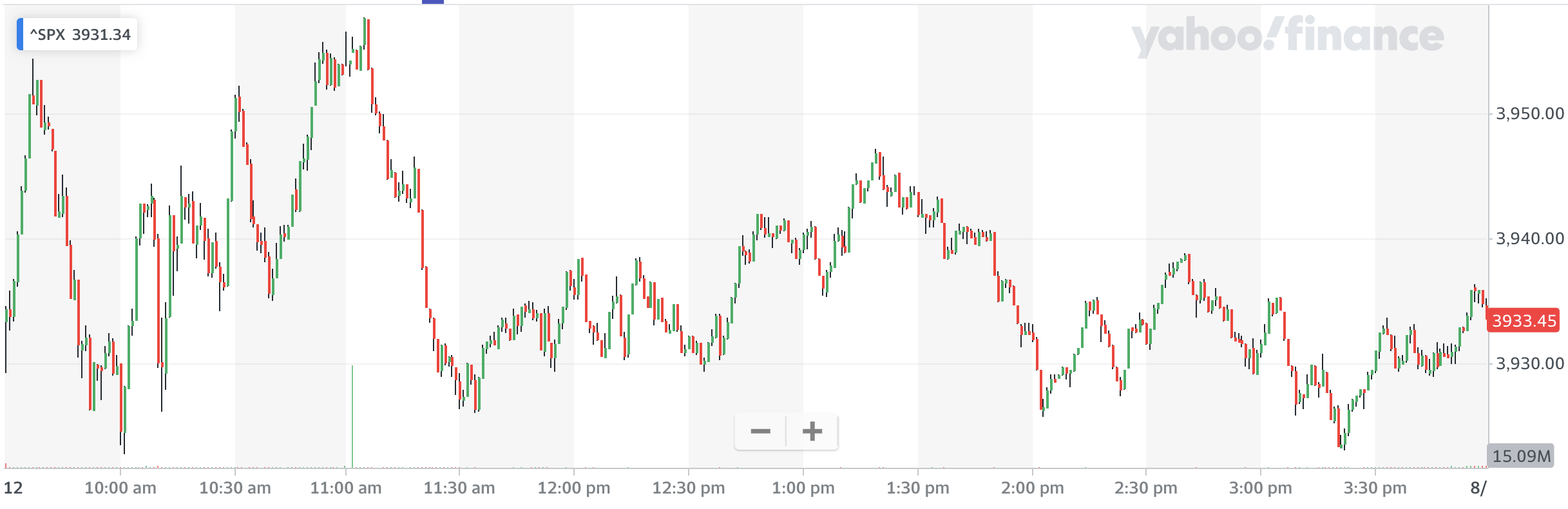Click the gray 15.09M volume tag
This screenshot has width=1568, height=509.
click(1521, 456)
